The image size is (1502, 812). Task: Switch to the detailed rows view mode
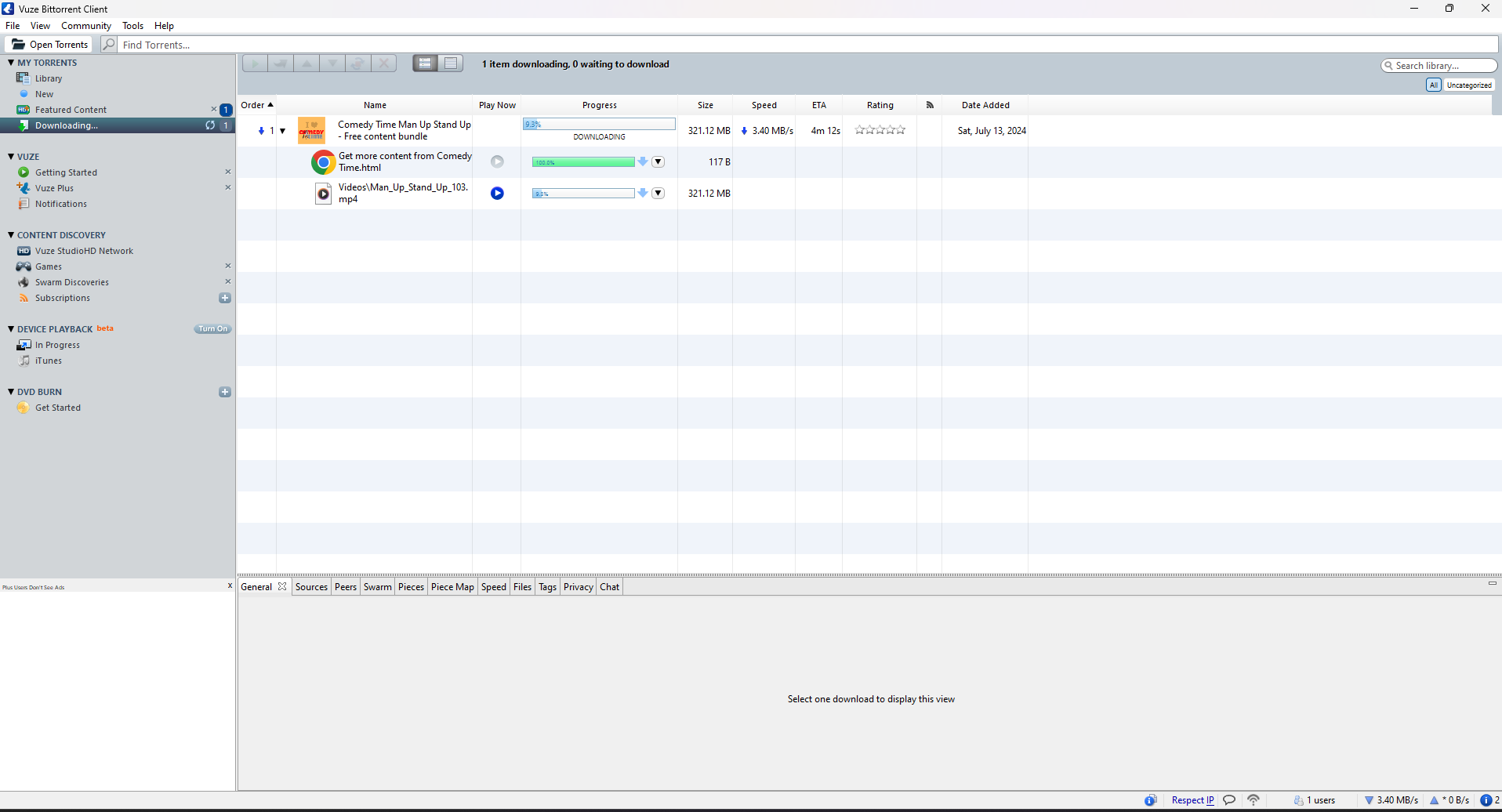tap(425, 63)
